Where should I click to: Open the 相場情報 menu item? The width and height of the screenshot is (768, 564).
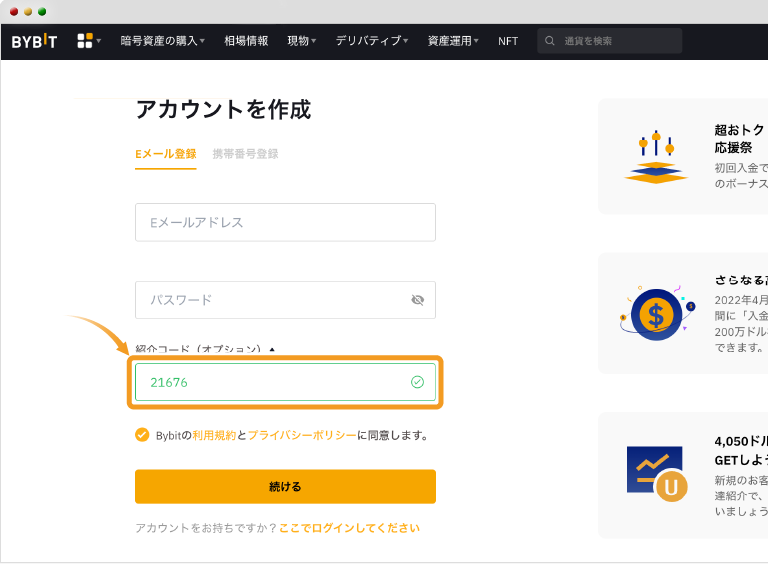(246, 41)
